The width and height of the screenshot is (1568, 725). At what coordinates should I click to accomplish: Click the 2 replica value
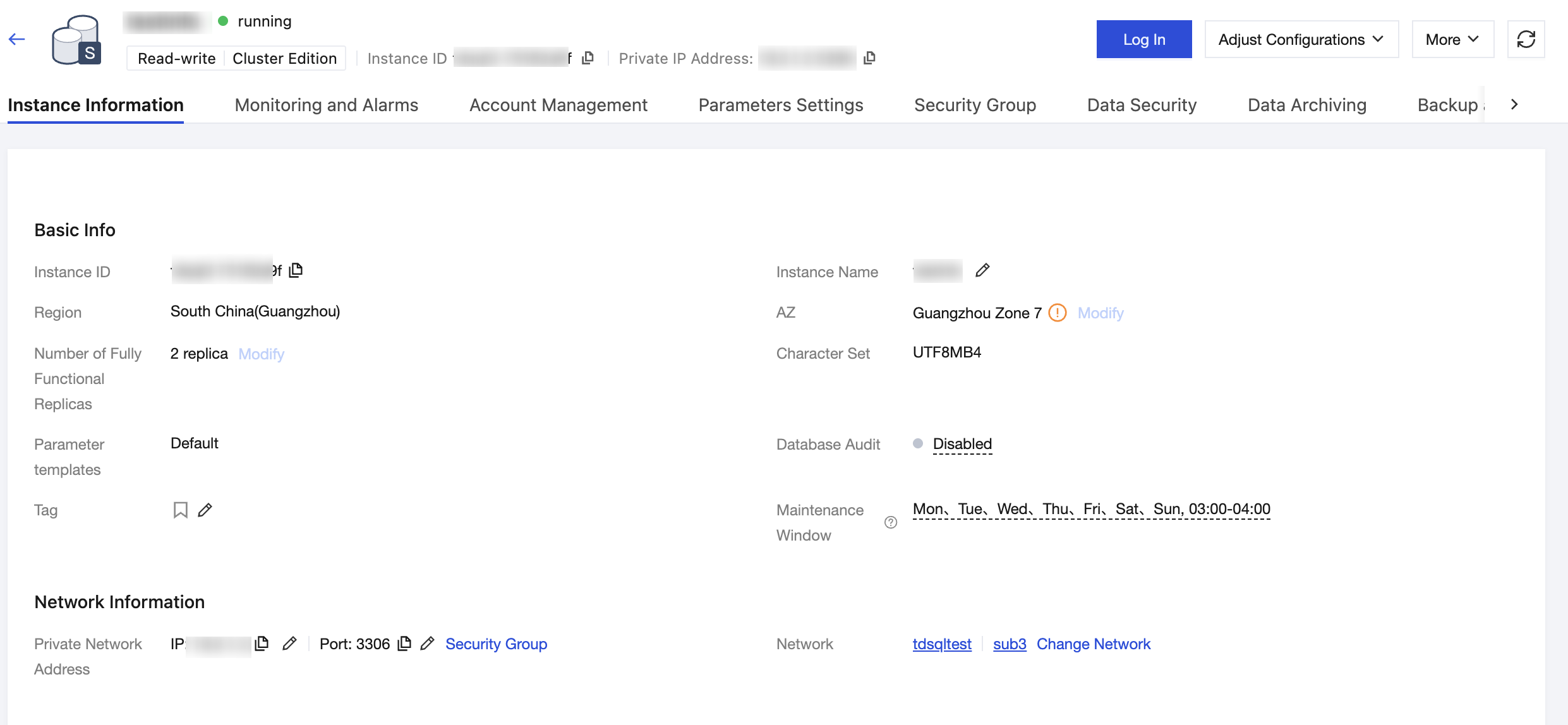point(199,354)
